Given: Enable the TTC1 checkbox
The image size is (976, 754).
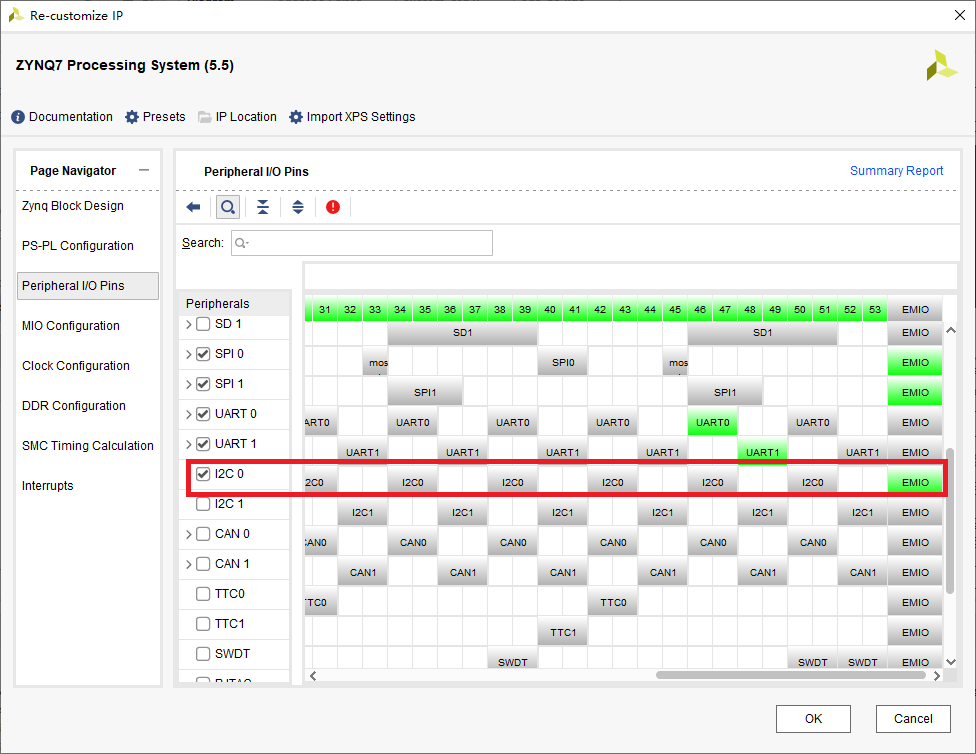Looking at the screenshot, I should tap(203, 624).
